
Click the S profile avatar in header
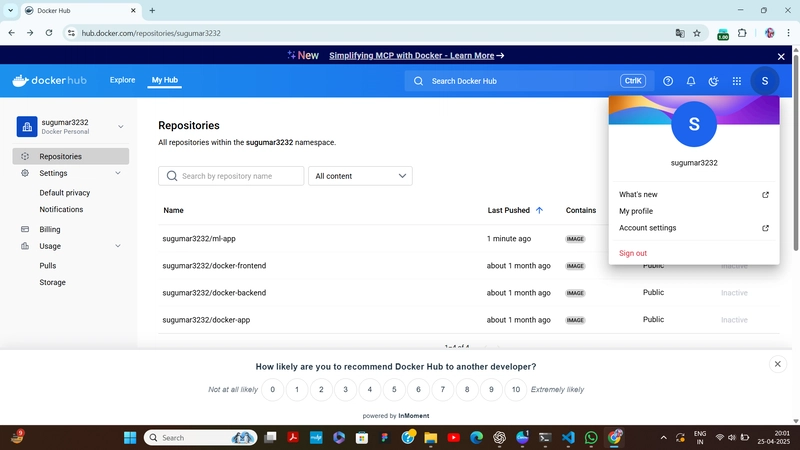point(765,81)
